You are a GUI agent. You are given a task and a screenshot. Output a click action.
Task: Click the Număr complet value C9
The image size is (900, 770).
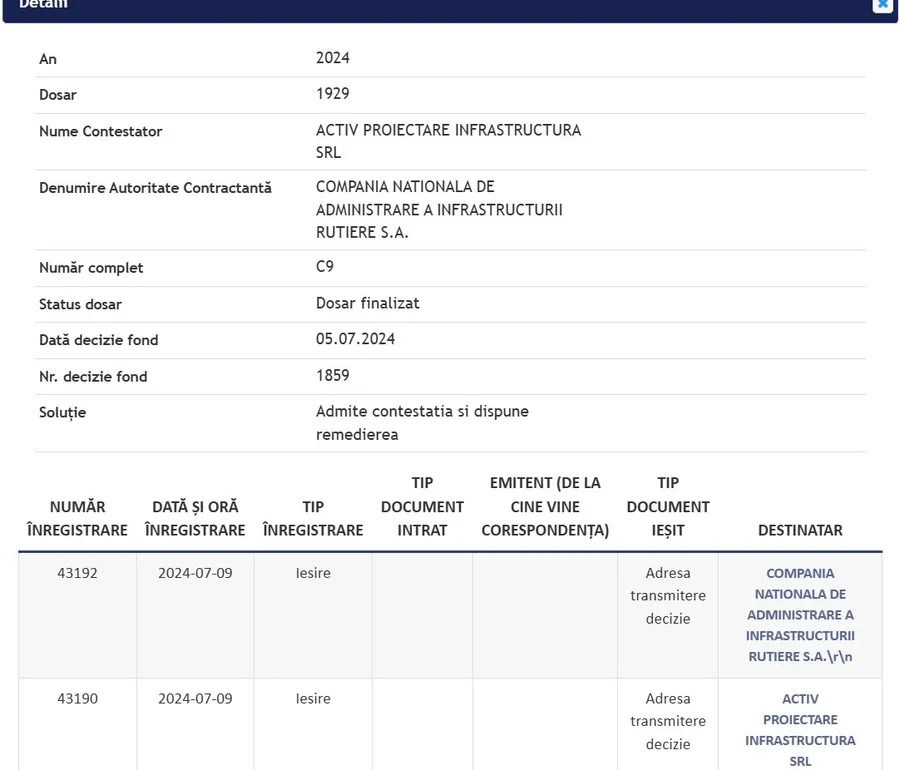[325, 266]
